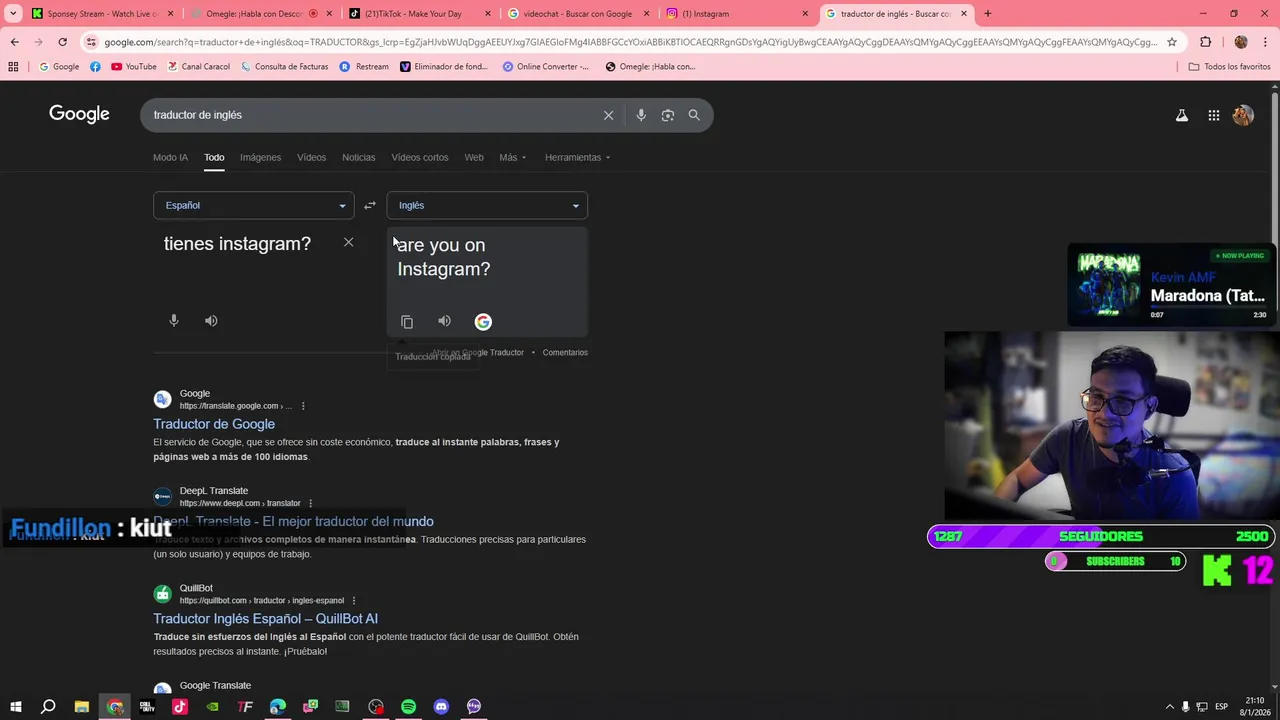Open the Todos los favoritos folder
This screenshot has height=720, width=1280.
tap(1229, 66)
